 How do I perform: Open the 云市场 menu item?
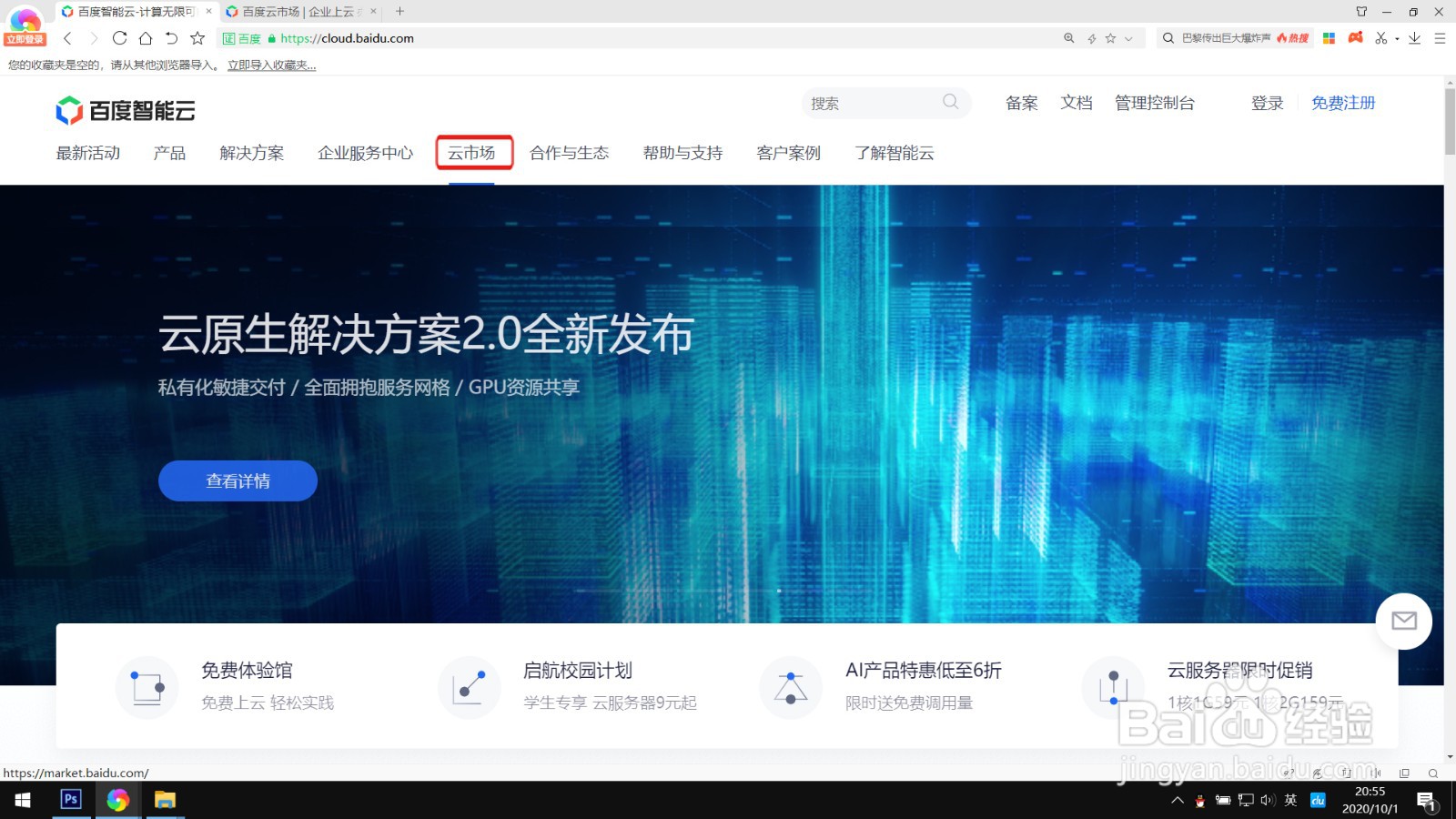click(x=471, y=153)
